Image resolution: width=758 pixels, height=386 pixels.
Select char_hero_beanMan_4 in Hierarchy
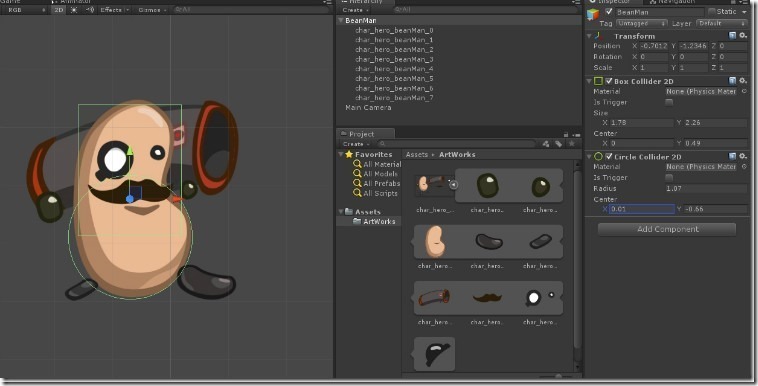(x=394, y=69)
